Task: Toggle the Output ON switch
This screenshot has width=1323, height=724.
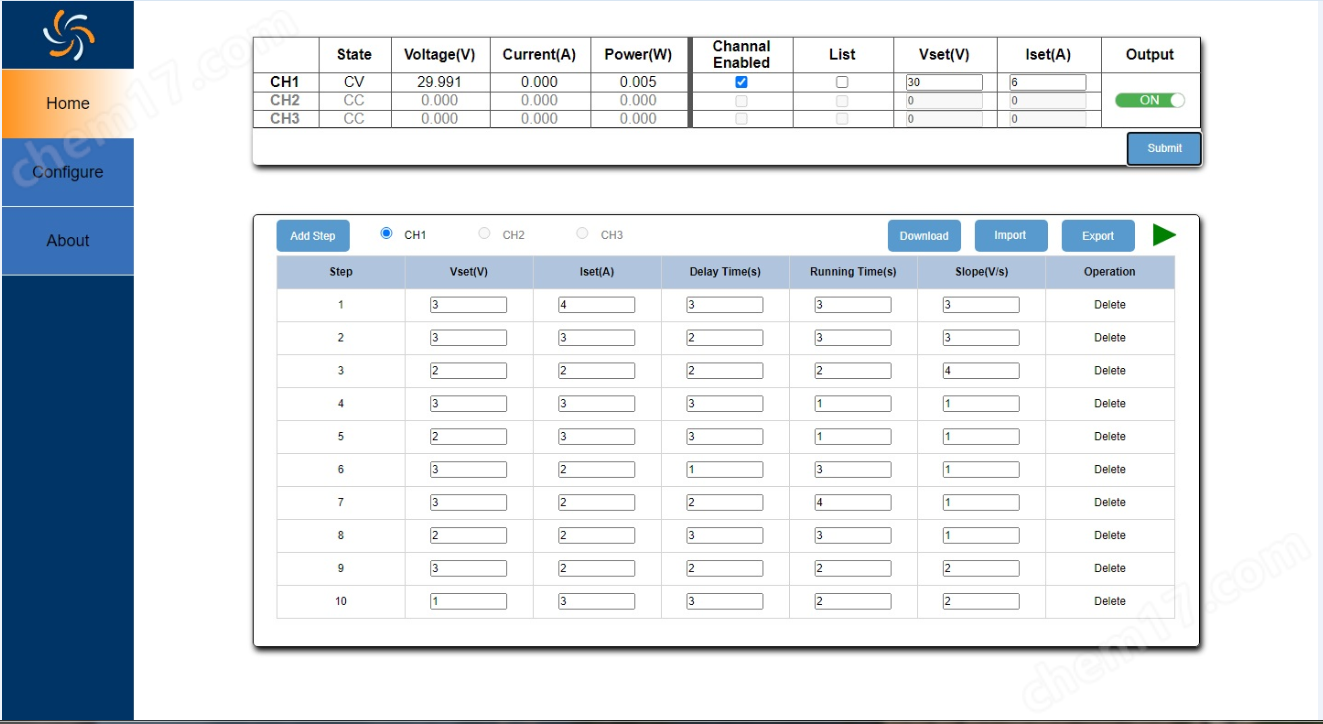Action: point(1150,100)
